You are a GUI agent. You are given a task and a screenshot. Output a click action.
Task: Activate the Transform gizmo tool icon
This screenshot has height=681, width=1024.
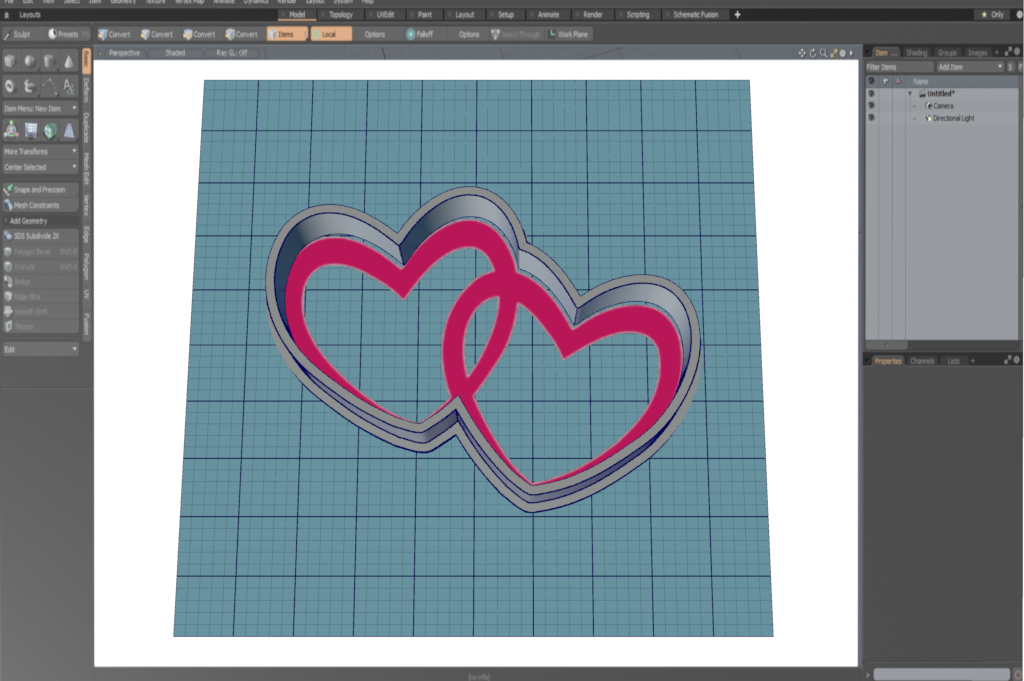point(11,131)
